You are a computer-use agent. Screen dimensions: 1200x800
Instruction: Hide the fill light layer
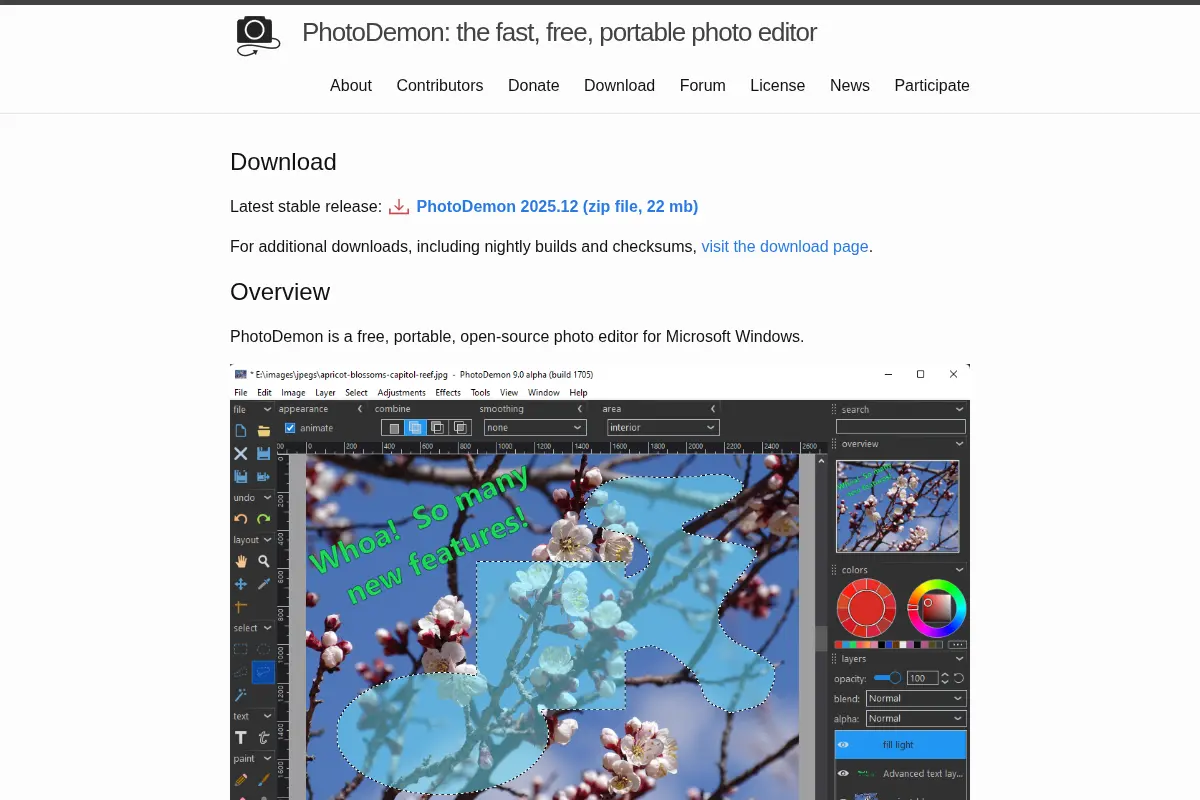point(843,745)
